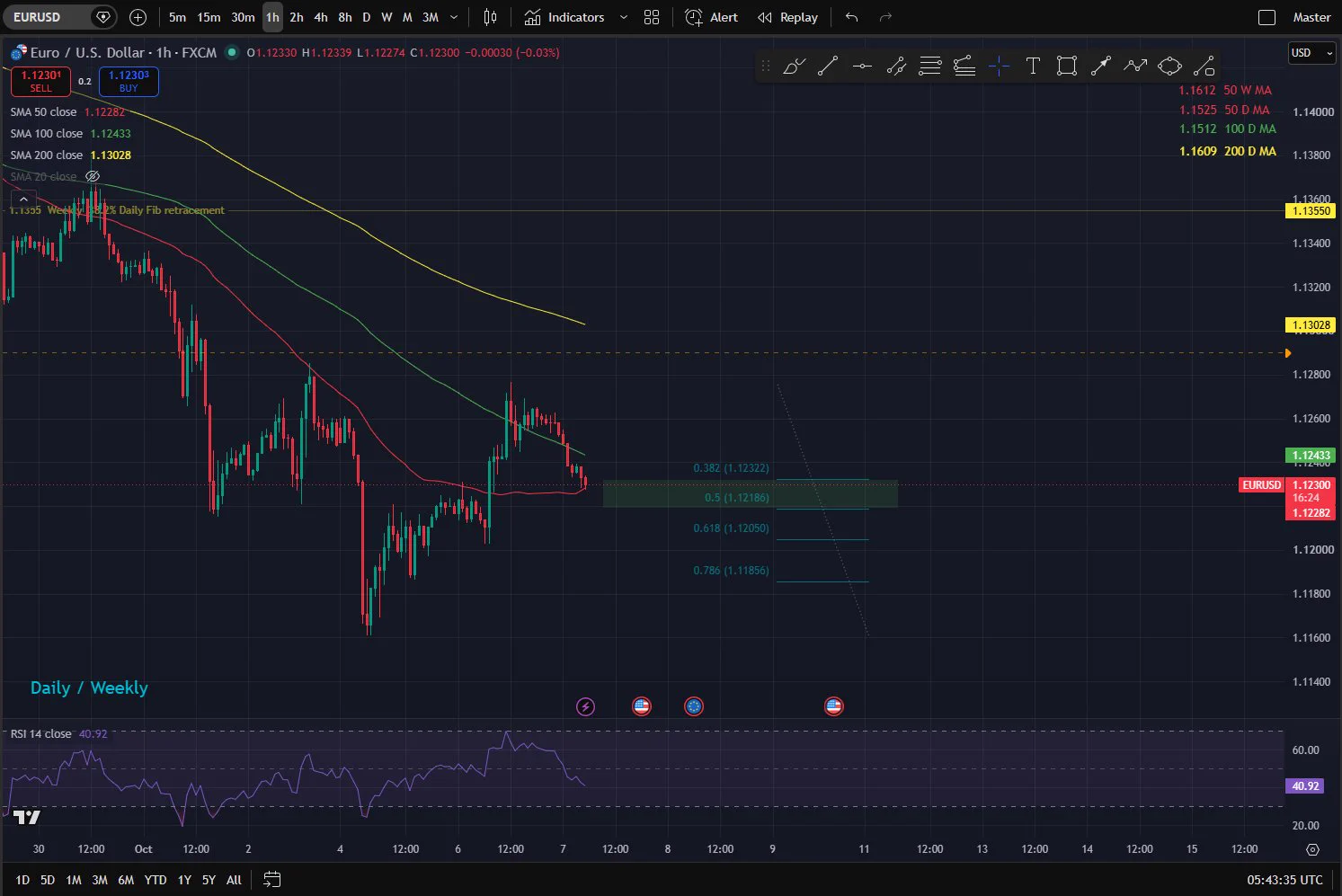Click the US flag event near 12:00
The image size is (1342, 896).
pos(641,706)
